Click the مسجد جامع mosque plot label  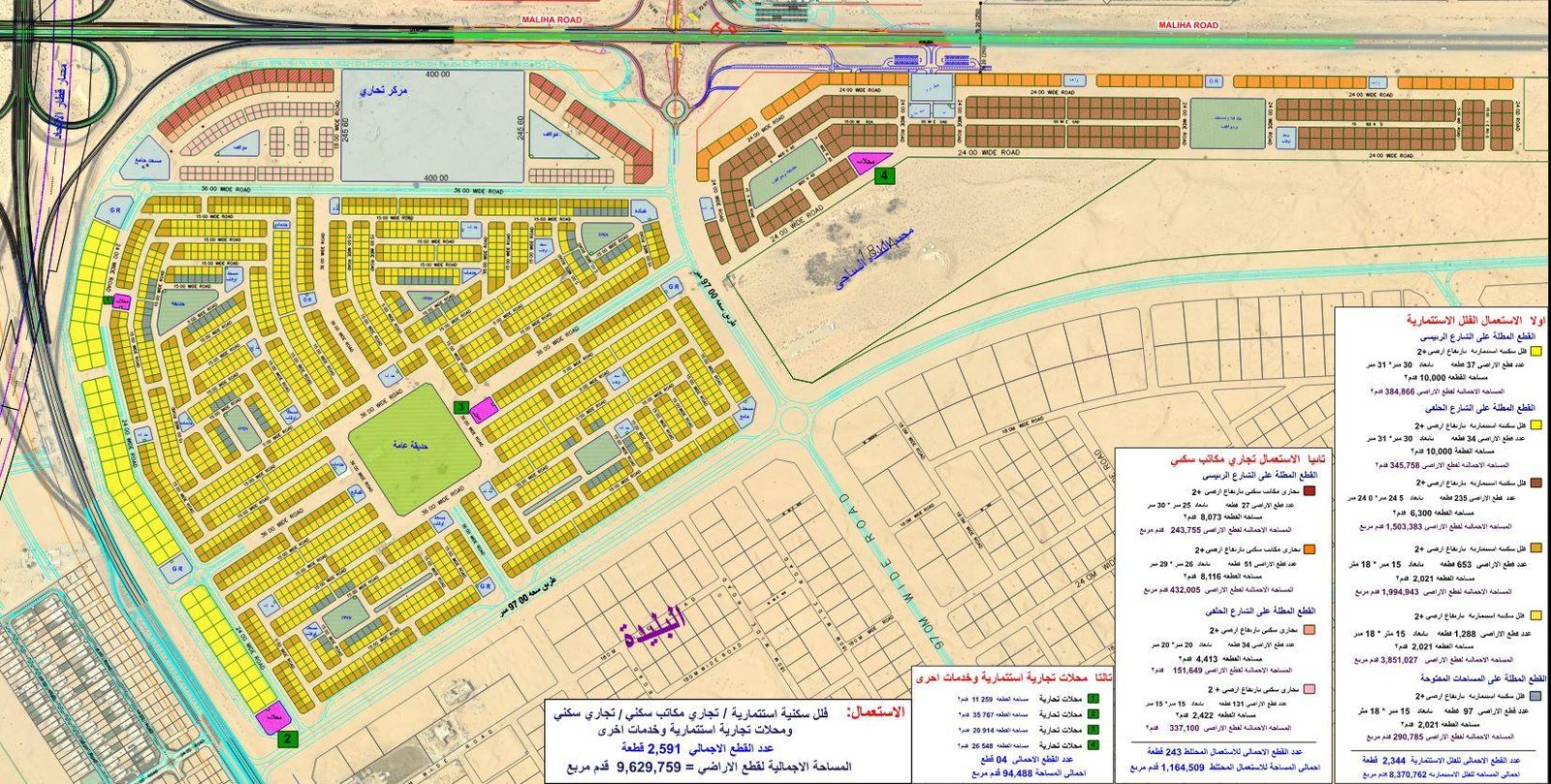pos(148,162)
